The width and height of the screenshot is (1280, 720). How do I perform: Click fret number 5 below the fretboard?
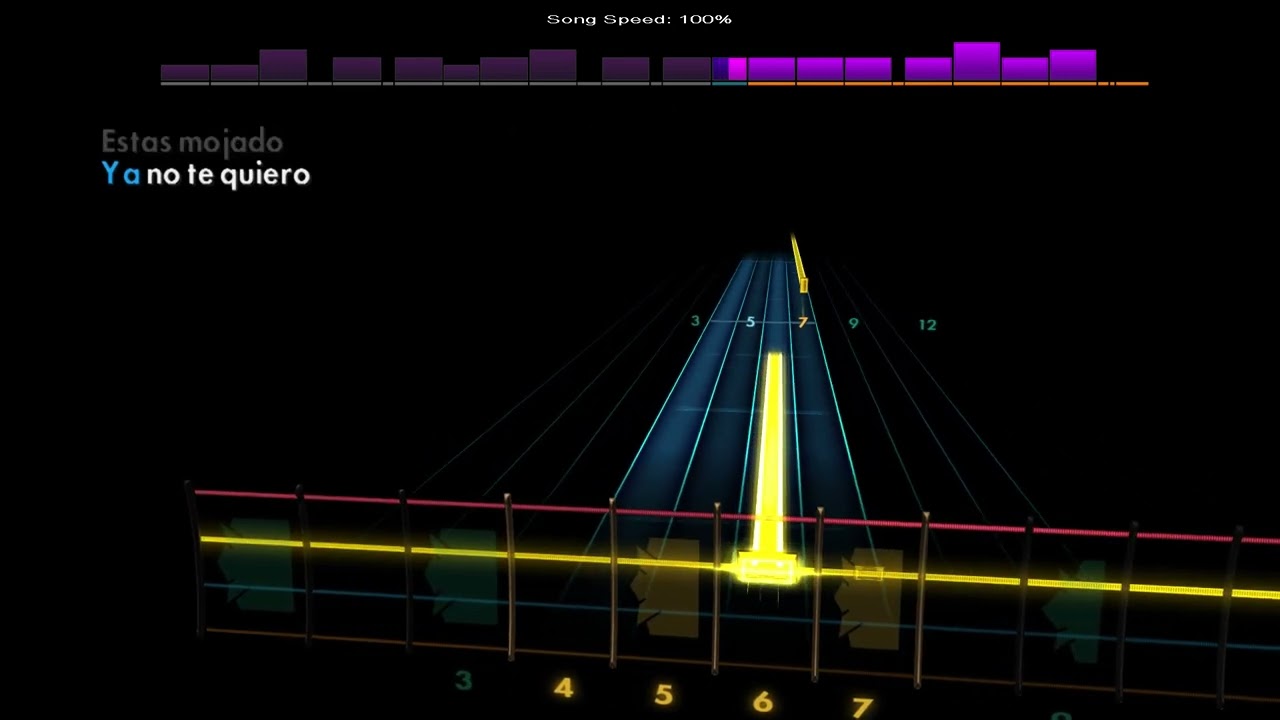tap(663, 695)
